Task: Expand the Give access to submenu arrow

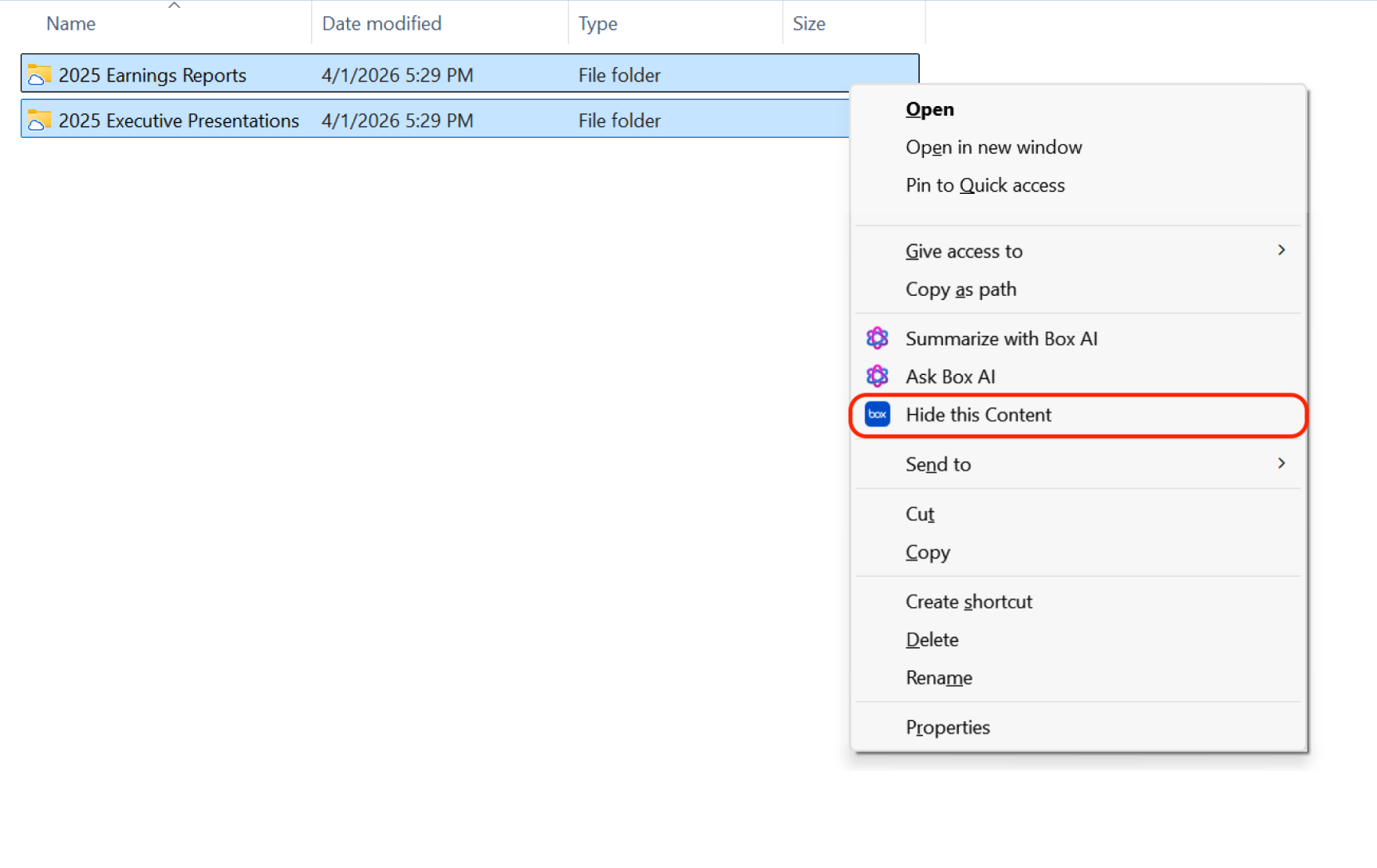Action: pos(1280,251)
